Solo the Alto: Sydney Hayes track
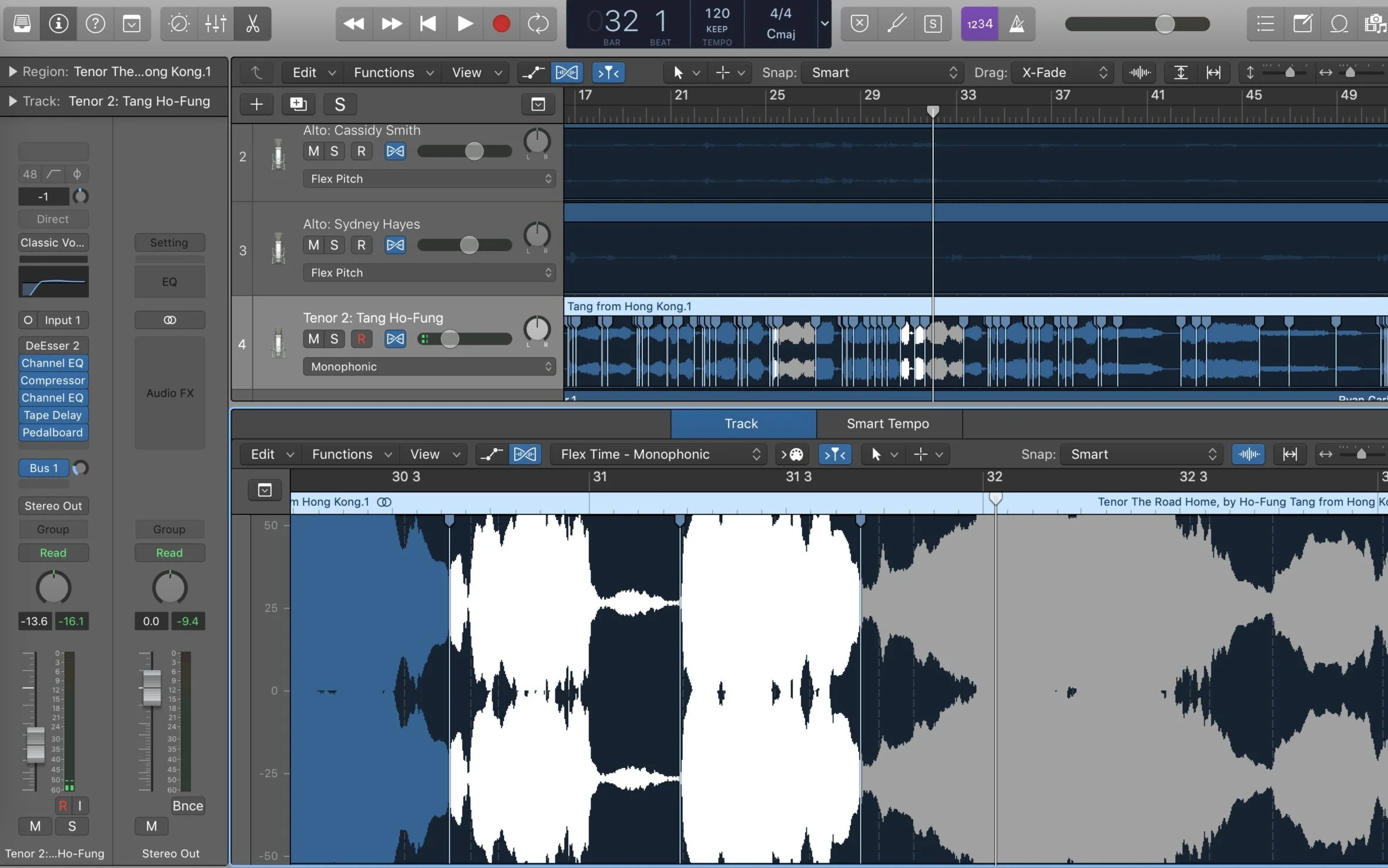The image size is (1388, 868). pyautogui.click(x=334, y=245)
